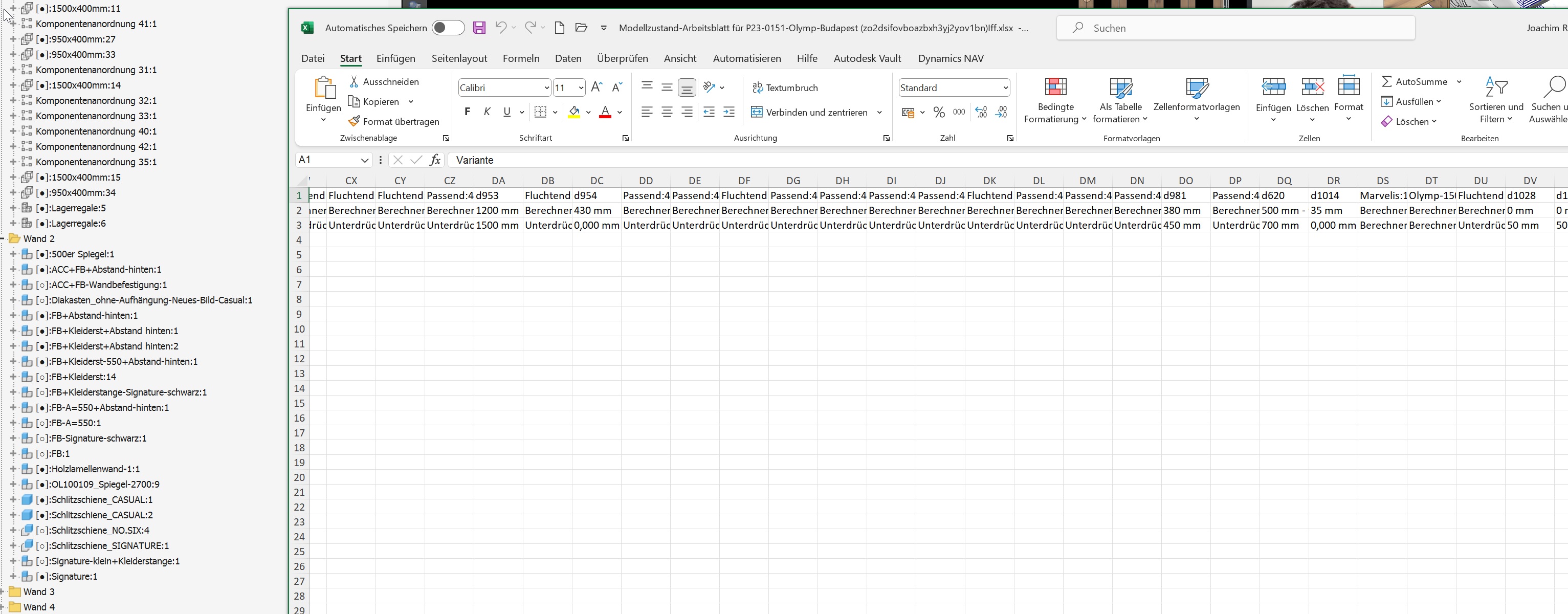Click the red font color swatch

tap(605, 112)
